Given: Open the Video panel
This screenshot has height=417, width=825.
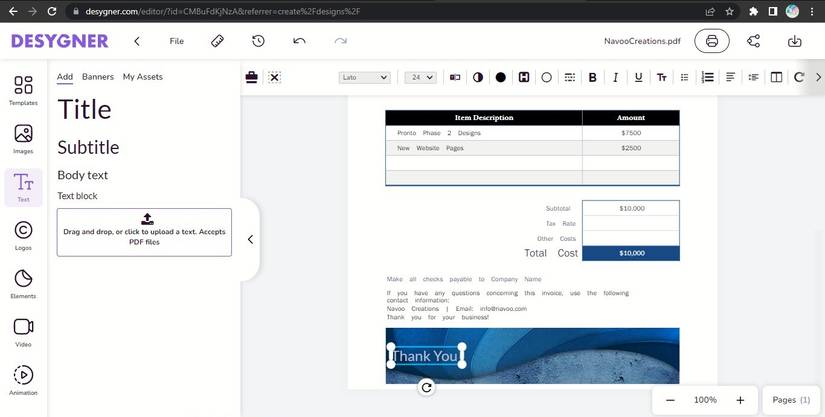Looking at the screenshot, I should point(23,332).
